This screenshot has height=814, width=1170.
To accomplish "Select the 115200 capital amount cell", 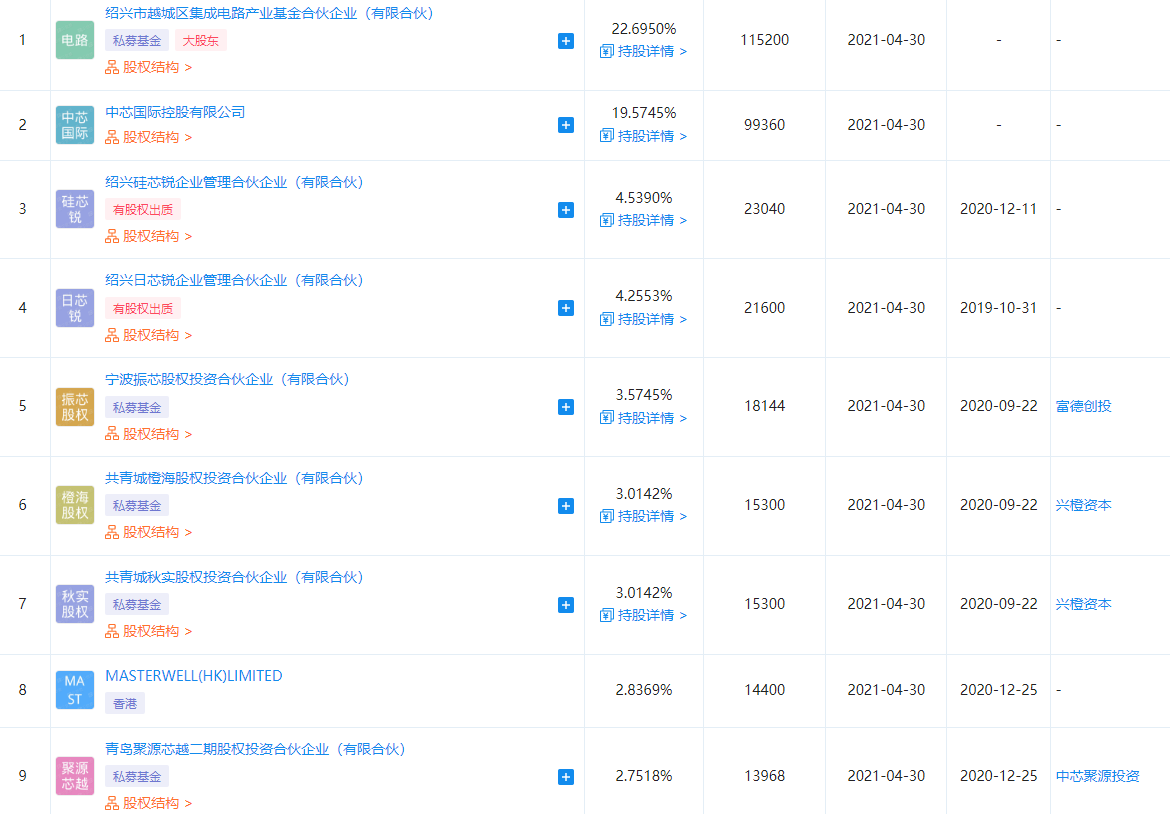I will click(765, 40).
